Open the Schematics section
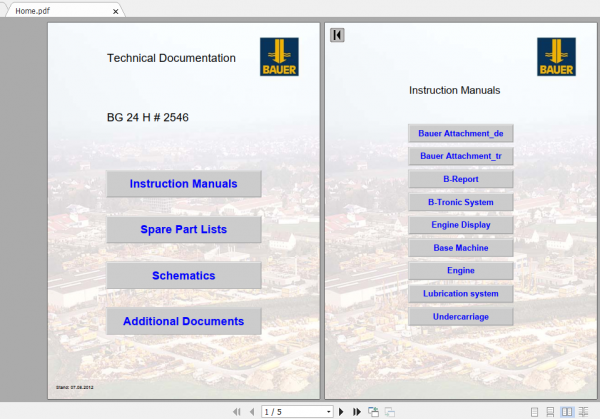 point(184,275)
